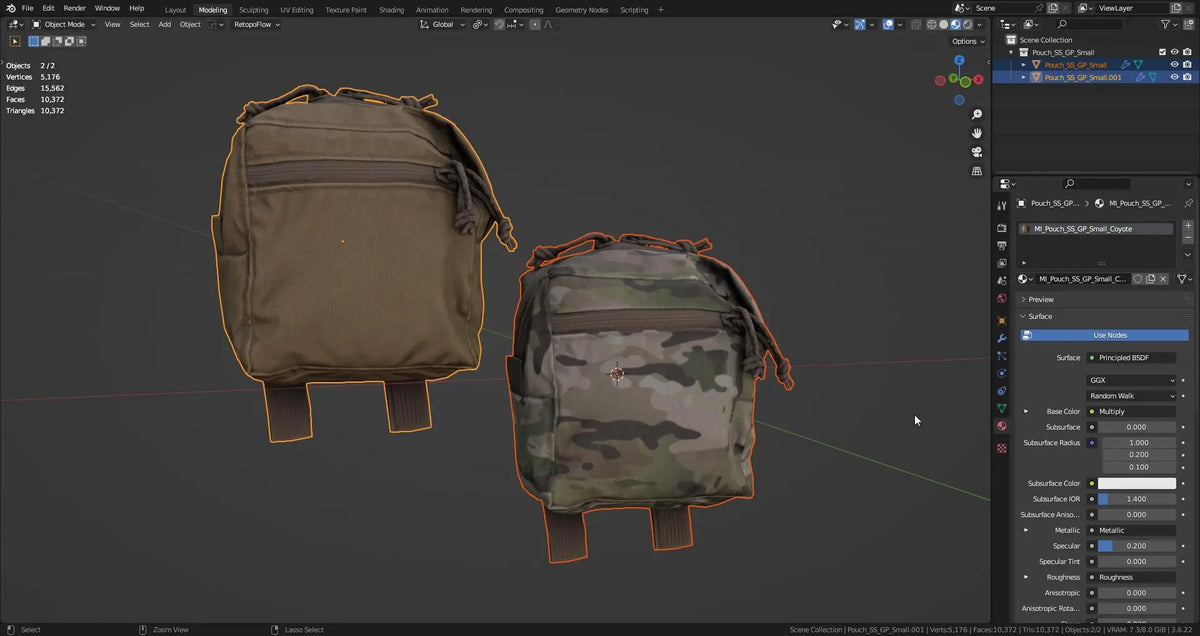Switch to the UV Editing workspace tab
This screenshot has height=636, width=1200.
pyautogui.click(x=297, y=9)
